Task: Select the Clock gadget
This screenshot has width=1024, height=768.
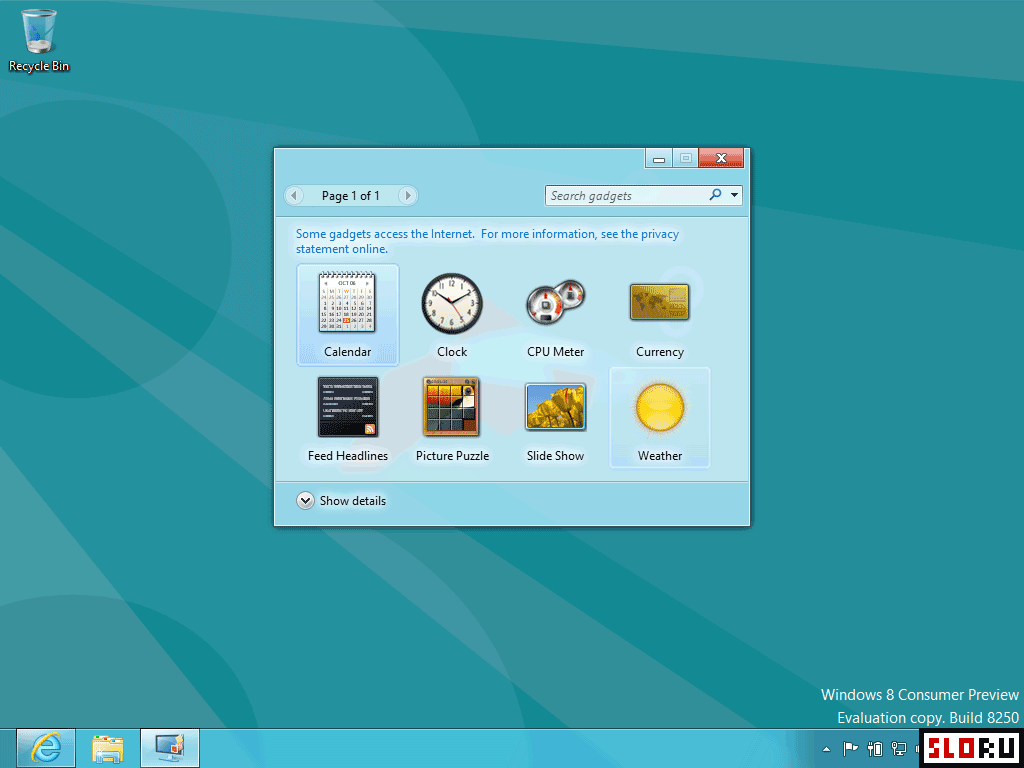Action: (x=452, y=315)
